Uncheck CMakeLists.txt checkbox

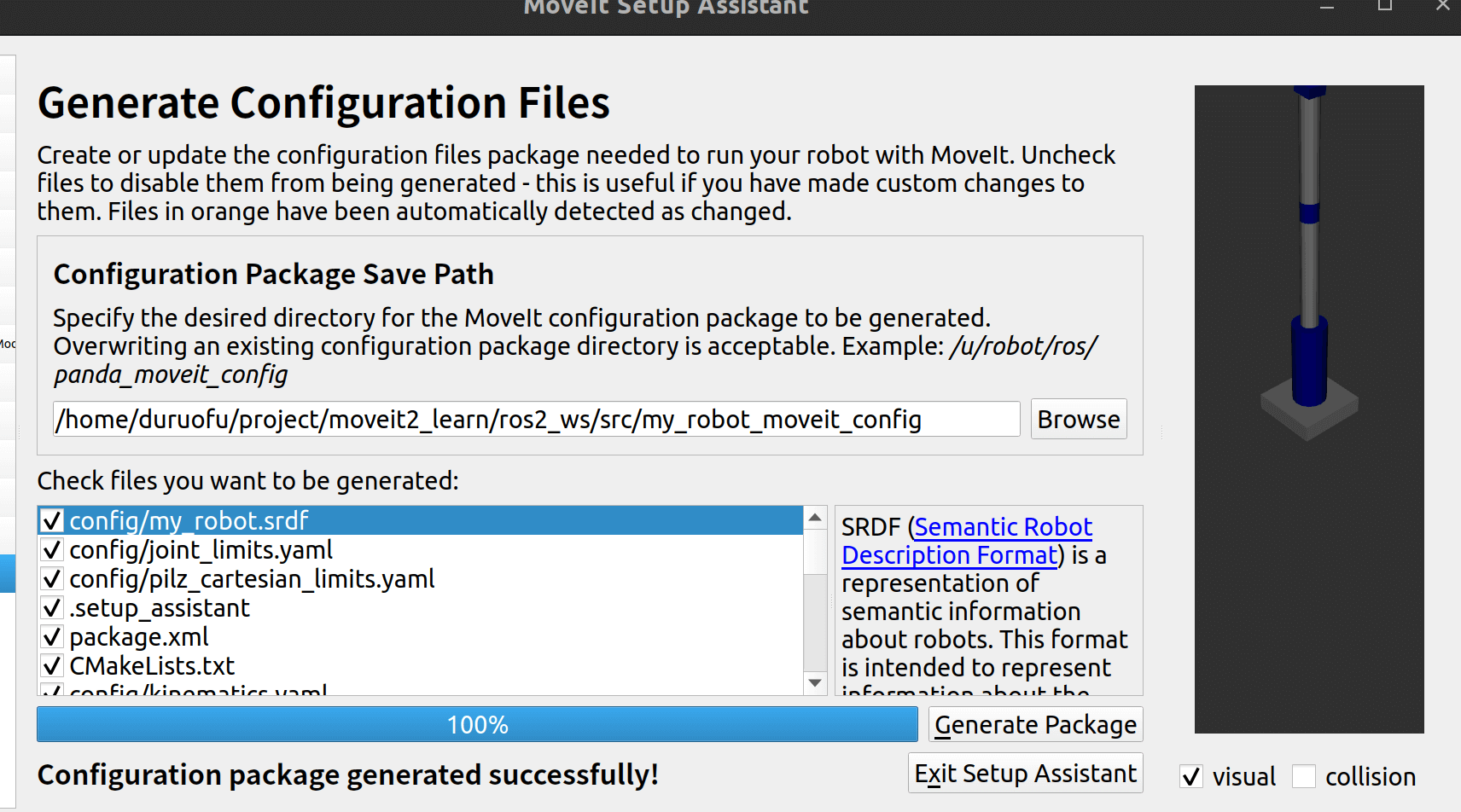click(52, 665)
